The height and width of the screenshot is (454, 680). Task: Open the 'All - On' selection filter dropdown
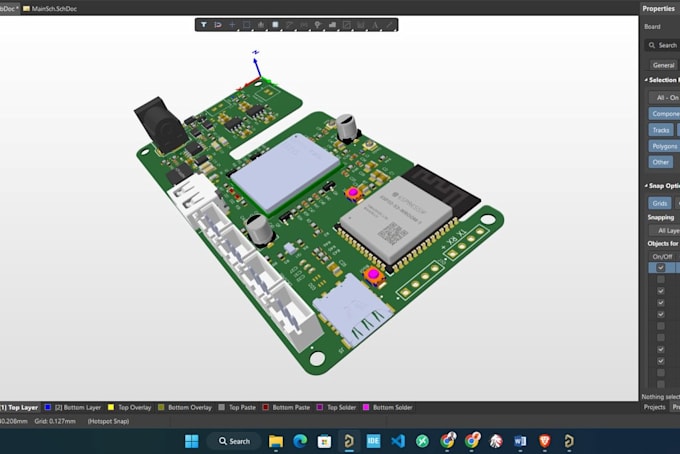point(664,98)
